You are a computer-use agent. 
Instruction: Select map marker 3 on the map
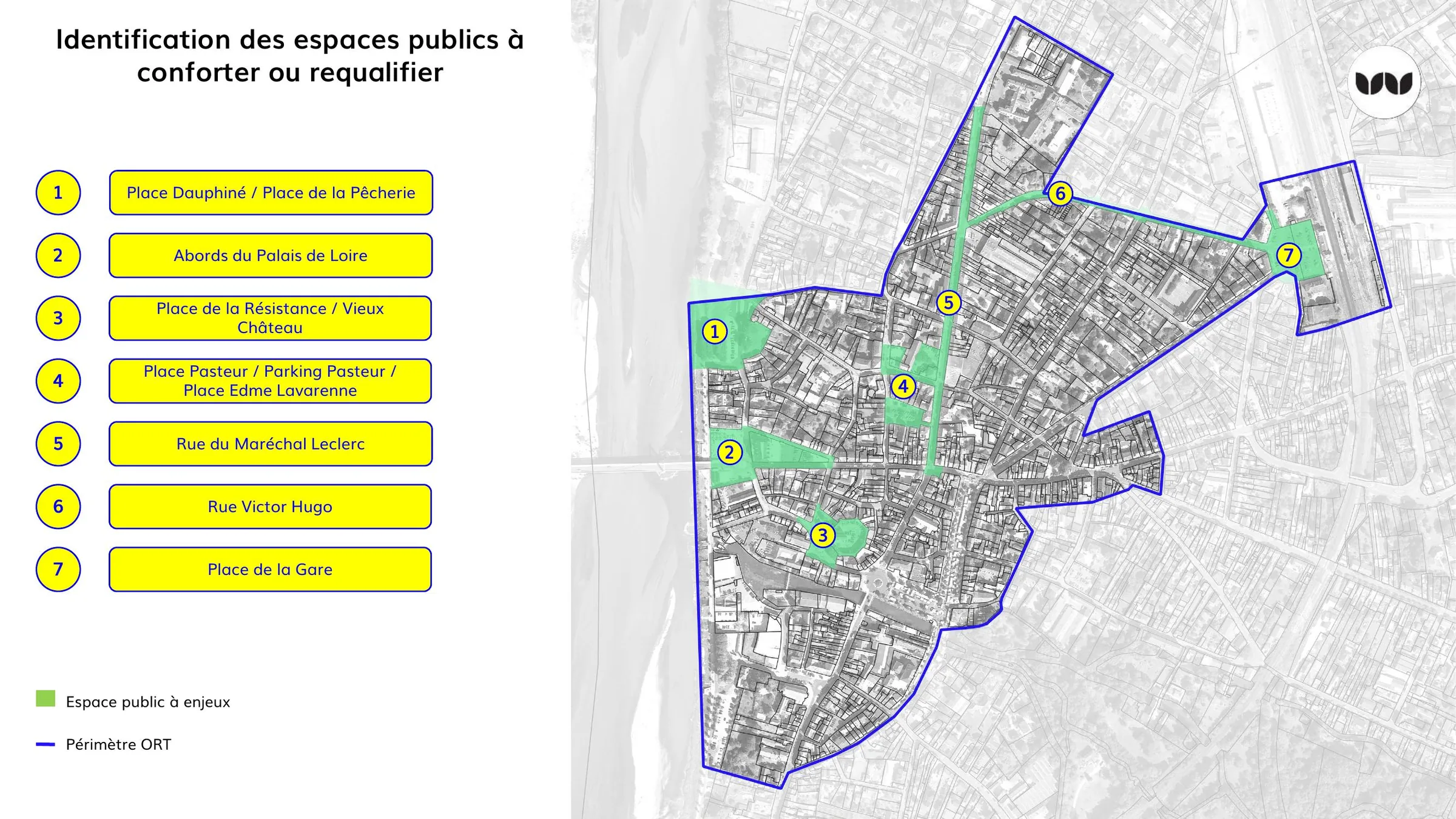tap(823, 536)
